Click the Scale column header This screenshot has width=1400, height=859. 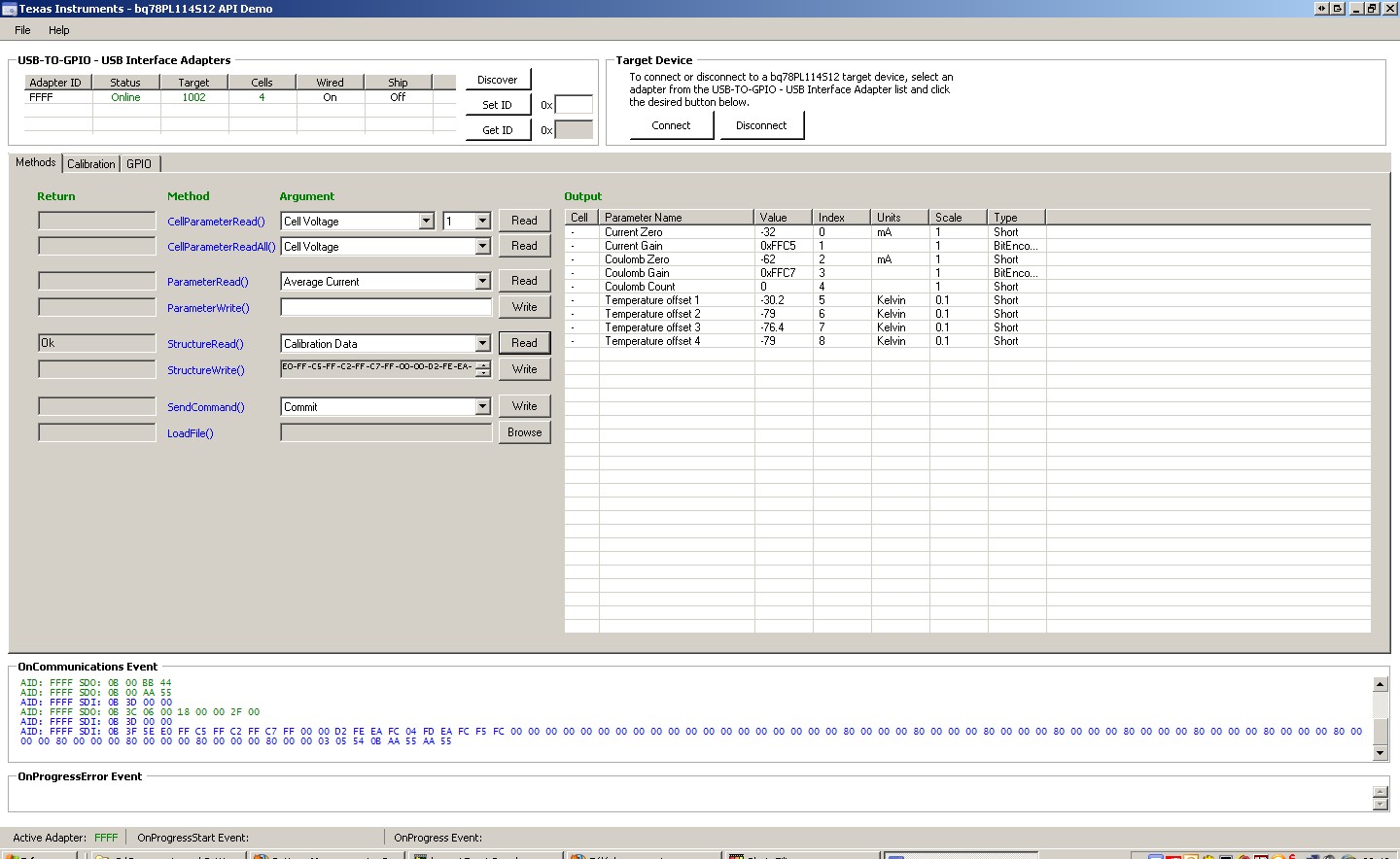click(x=958, y=218)
